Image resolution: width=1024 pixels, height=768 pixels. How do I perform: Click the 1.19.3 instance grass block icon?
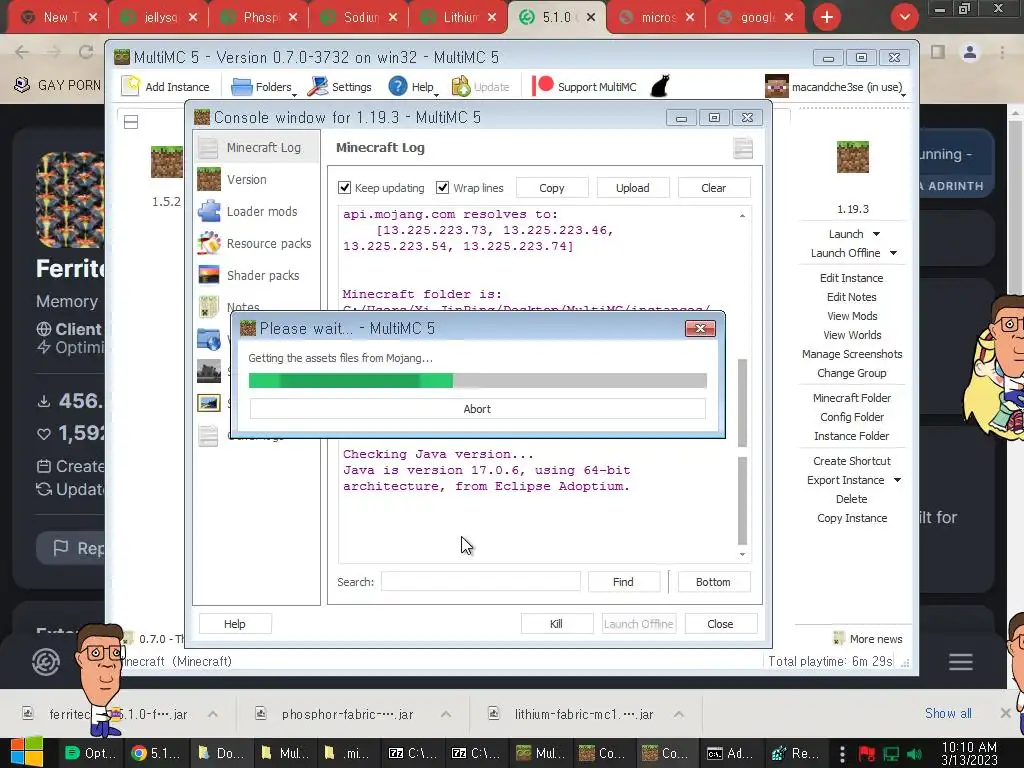coord(853,157)
